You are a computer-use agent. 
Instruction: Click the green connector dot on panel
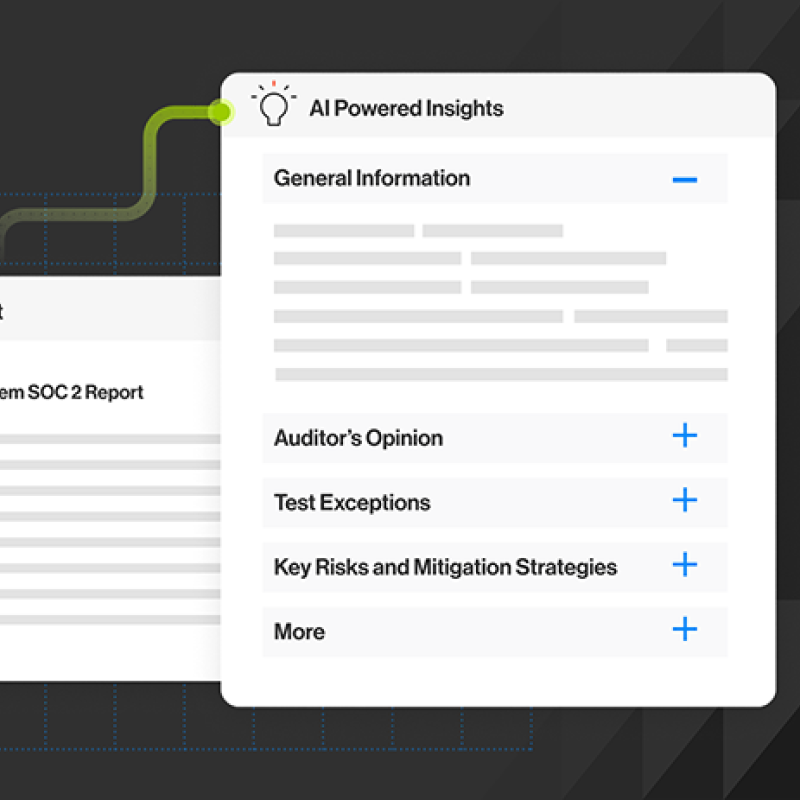pos(220,112)
